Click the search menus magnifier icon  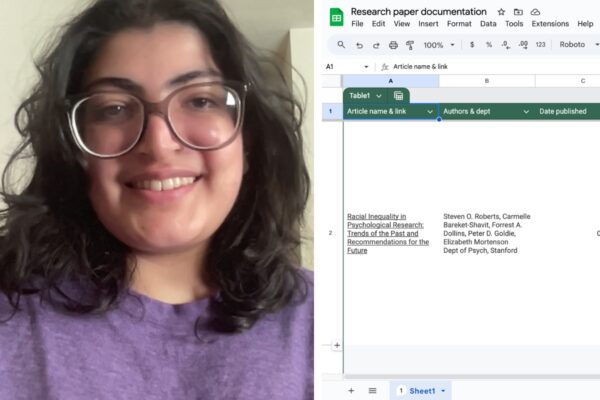coord(341,45)
